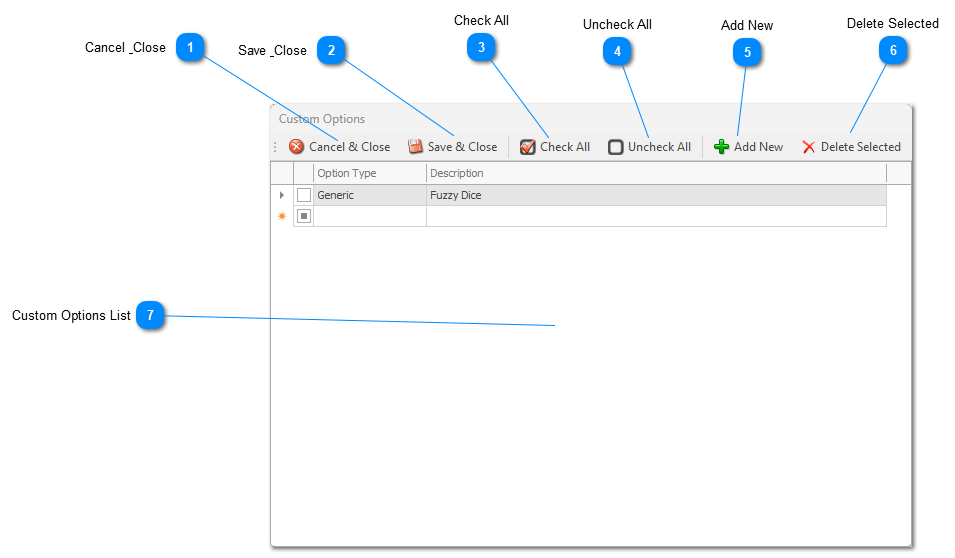Click the Cancel & Close button label

pyautogui.click(x=350, y=147)
